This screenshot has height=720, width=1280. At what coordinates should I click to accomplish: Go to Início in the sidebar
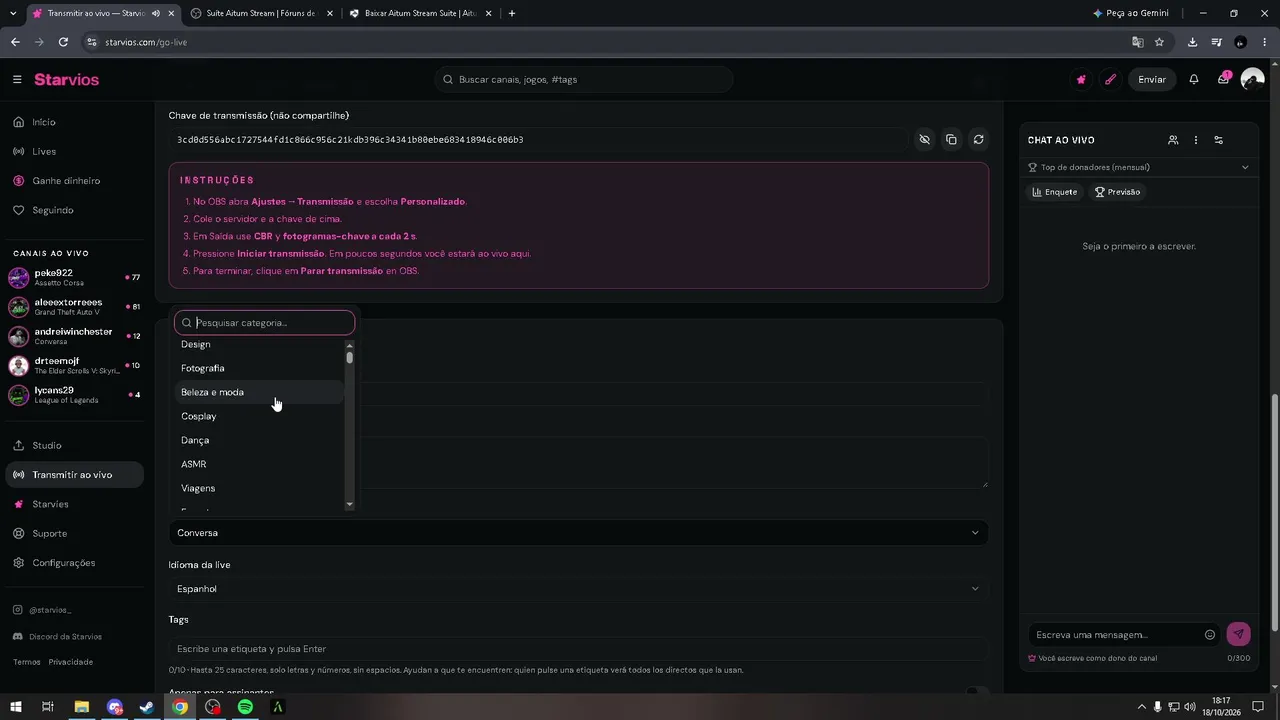click(74, 122)
